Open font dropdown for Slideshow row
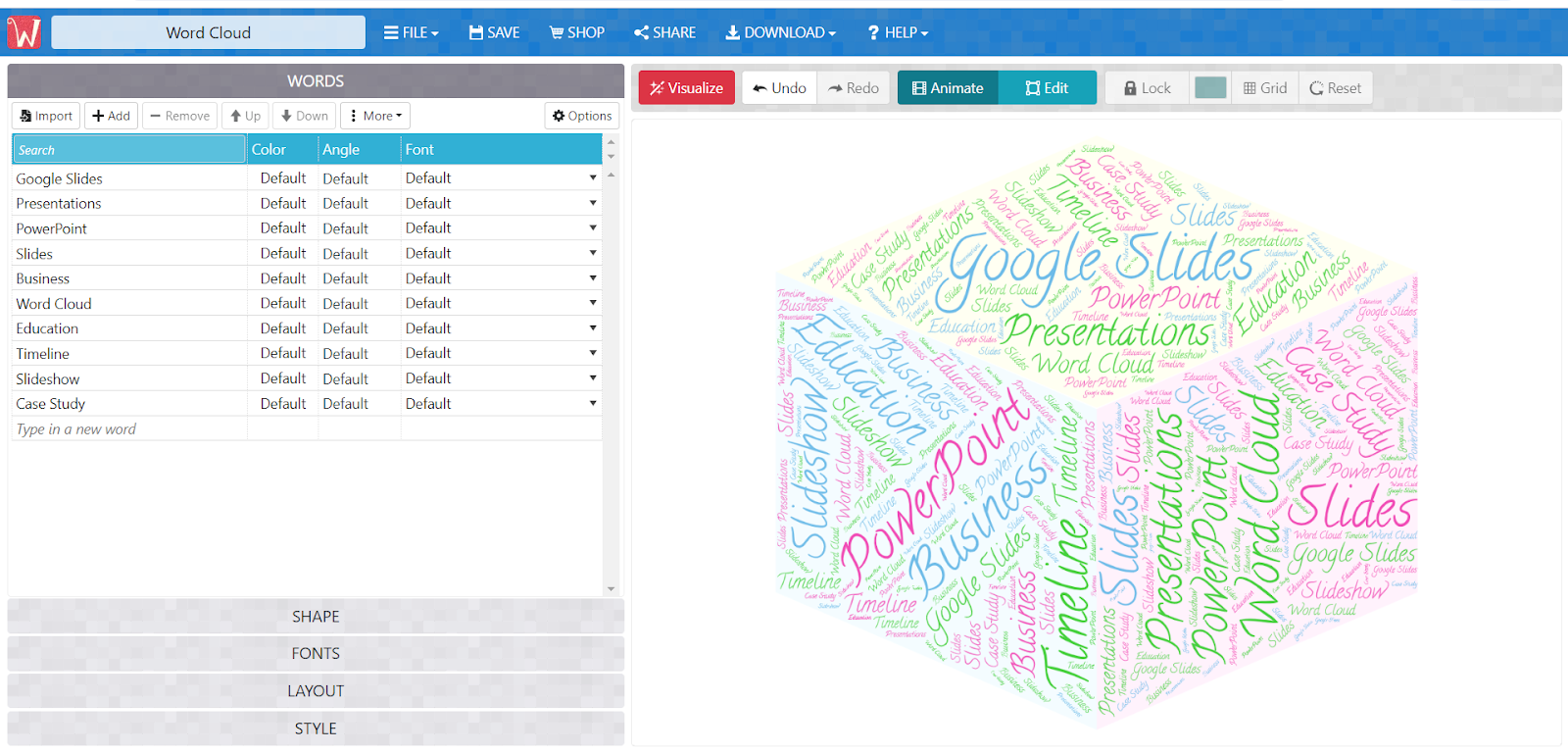Viewport: 1568px width, 753px height. click(x=593, y=378)
